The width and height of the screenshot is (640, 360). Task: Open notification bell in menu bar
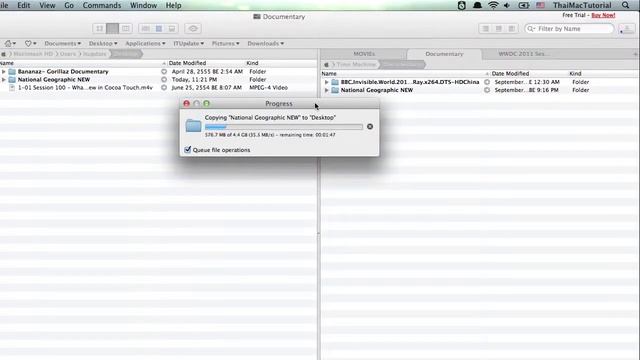pyautogui.click(x=477, y=5)
